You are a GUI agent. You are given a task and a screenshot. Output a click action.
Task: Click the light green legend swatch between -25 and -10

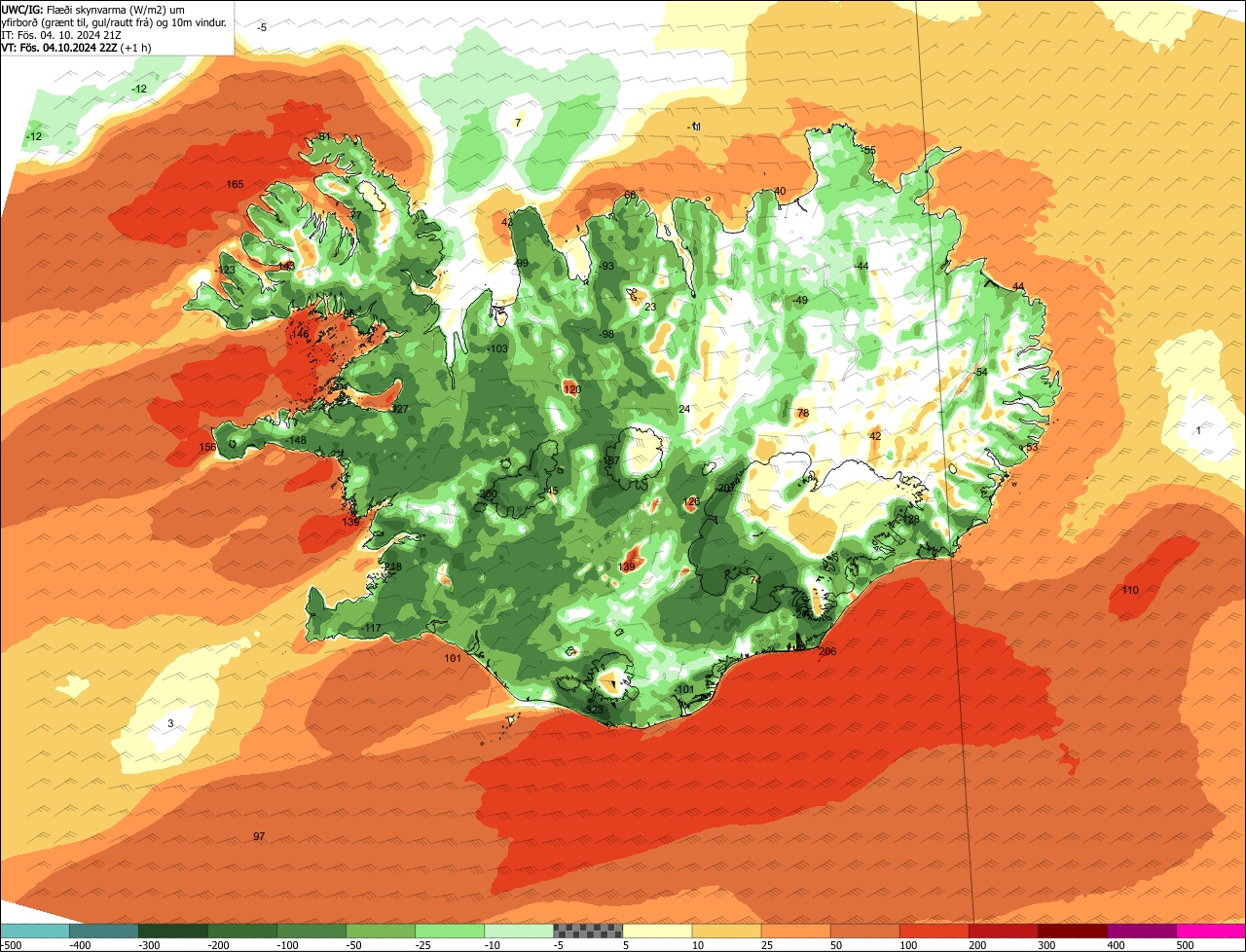pyautogui.click(x=450, y=931)
